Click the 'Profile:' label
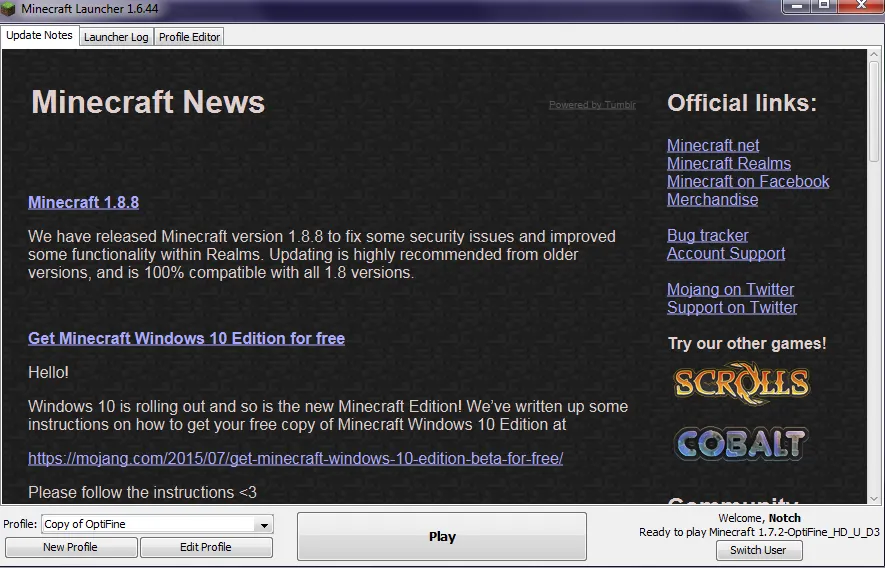Image resolution: width=885 pixels, height=568 pixels. coord(20,524)
